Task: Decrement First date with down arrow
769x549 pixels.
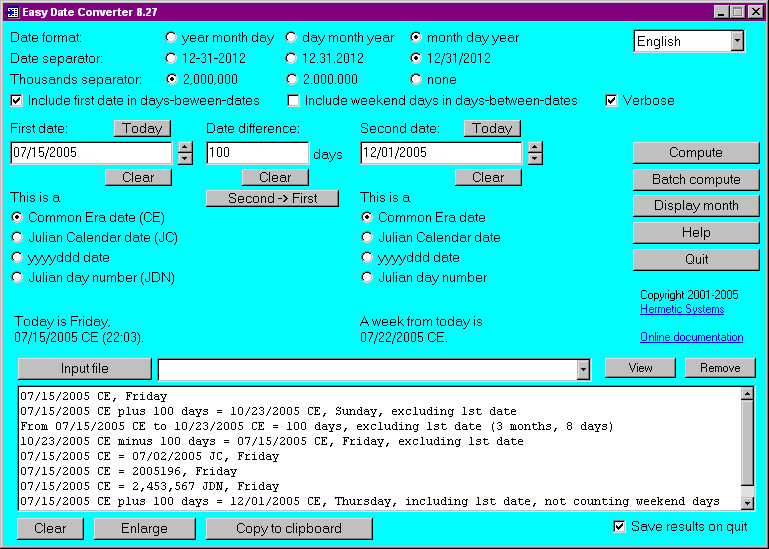Action: coord(185,158)
